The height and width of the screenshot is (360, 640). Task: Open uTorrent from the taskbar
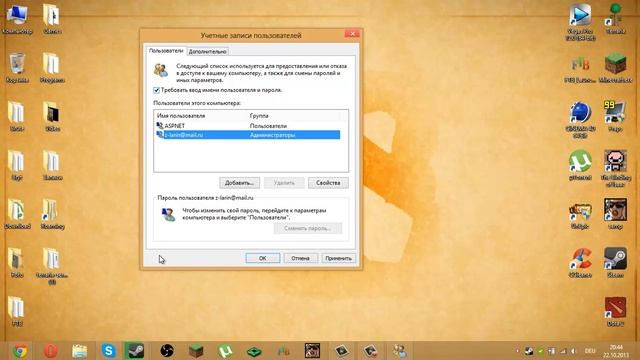tap(225, 351)
